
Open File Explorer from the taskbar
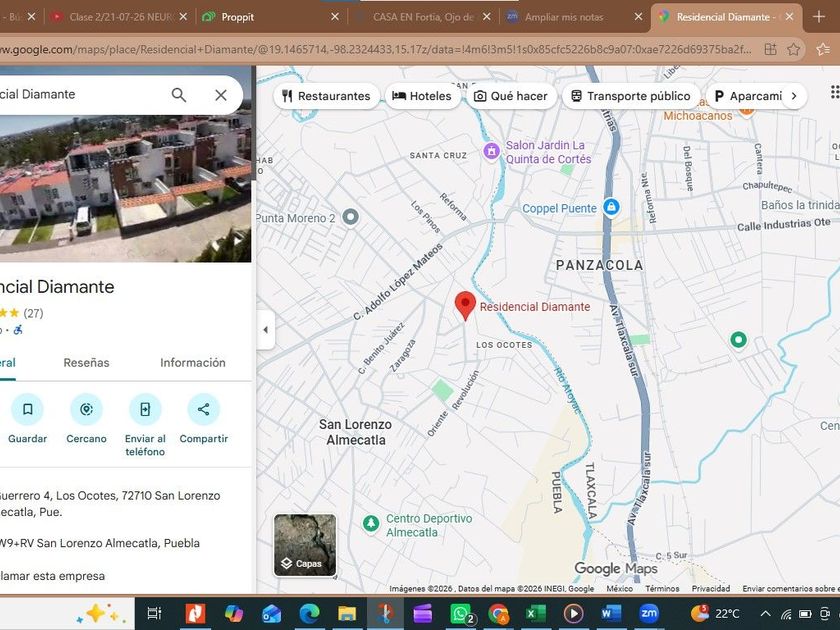point(347,613)
